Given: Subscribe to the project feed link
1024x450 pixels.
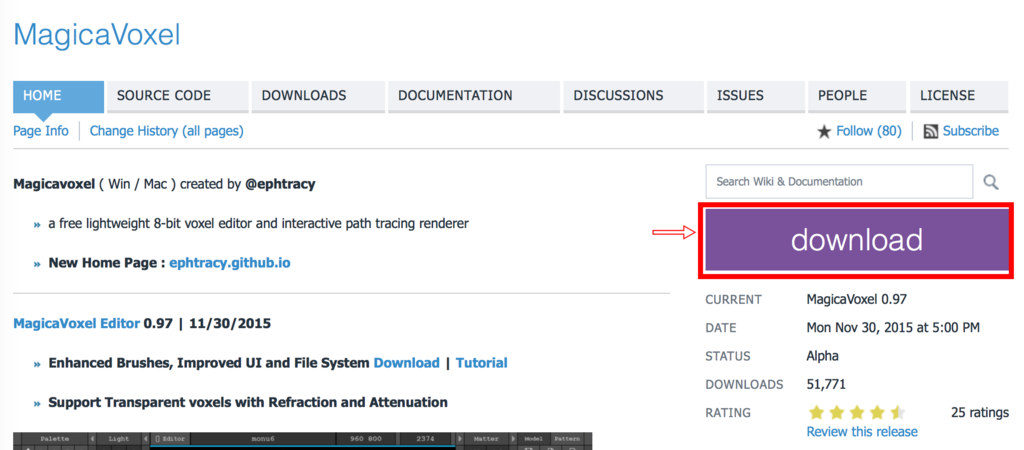Looking at the screenshot, I should click(970, 131).
